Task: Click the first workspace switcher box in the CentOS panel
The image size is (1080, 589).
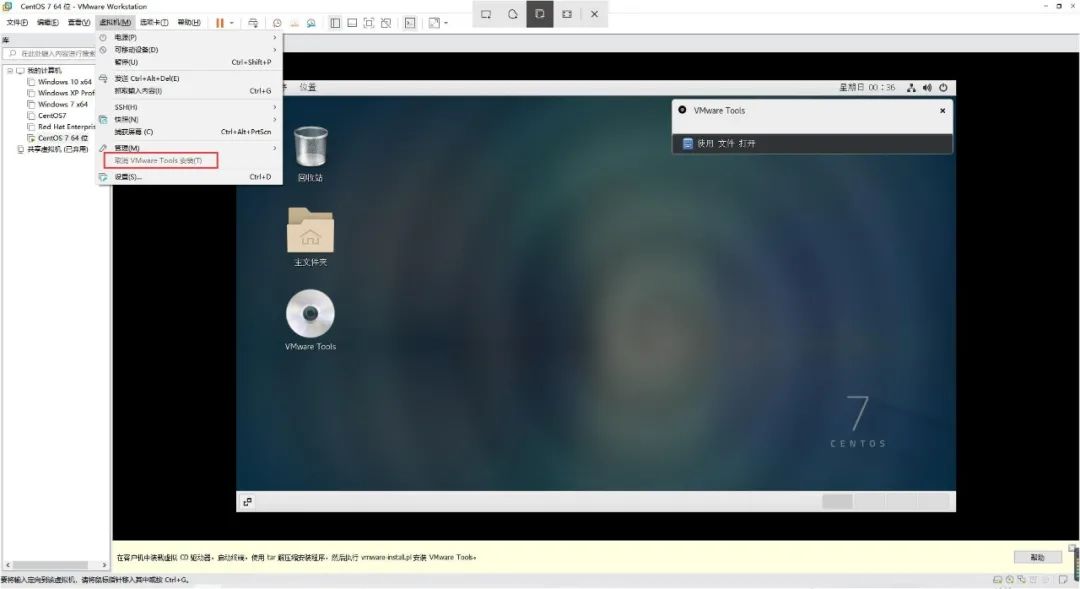Action: click(x=838, y=502)
